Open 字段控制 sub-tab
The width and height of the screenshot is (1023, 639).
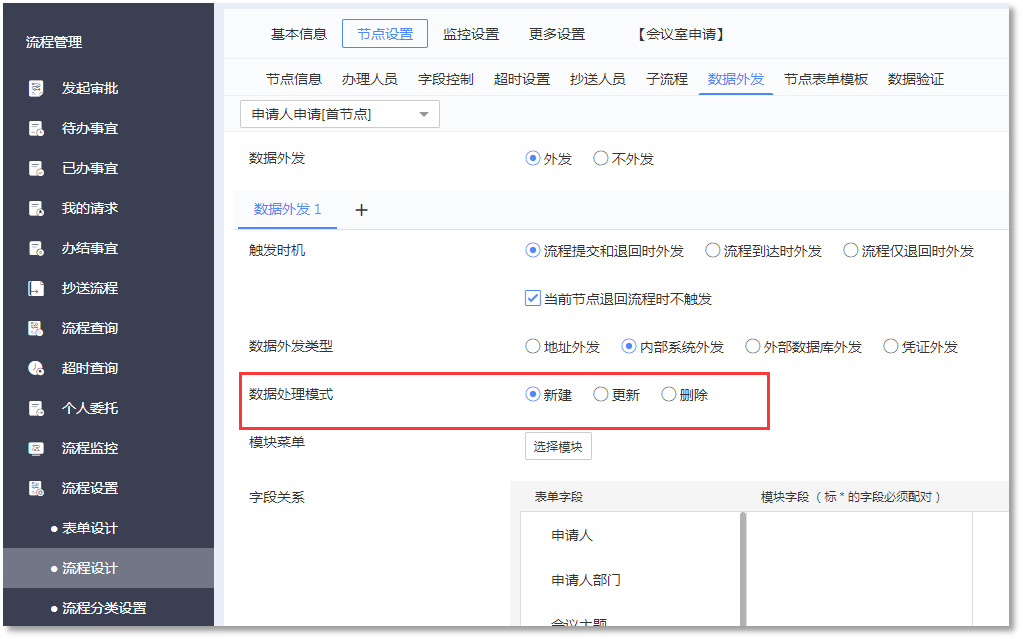pyautogui.click(x=446, y=79)
